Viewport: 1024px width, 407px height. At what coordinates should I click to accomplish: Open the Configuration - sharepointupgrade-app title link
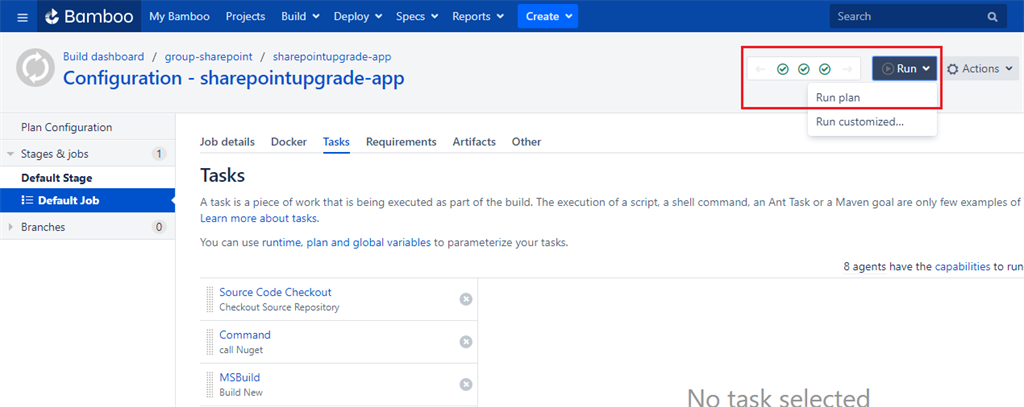click(234, 78)
